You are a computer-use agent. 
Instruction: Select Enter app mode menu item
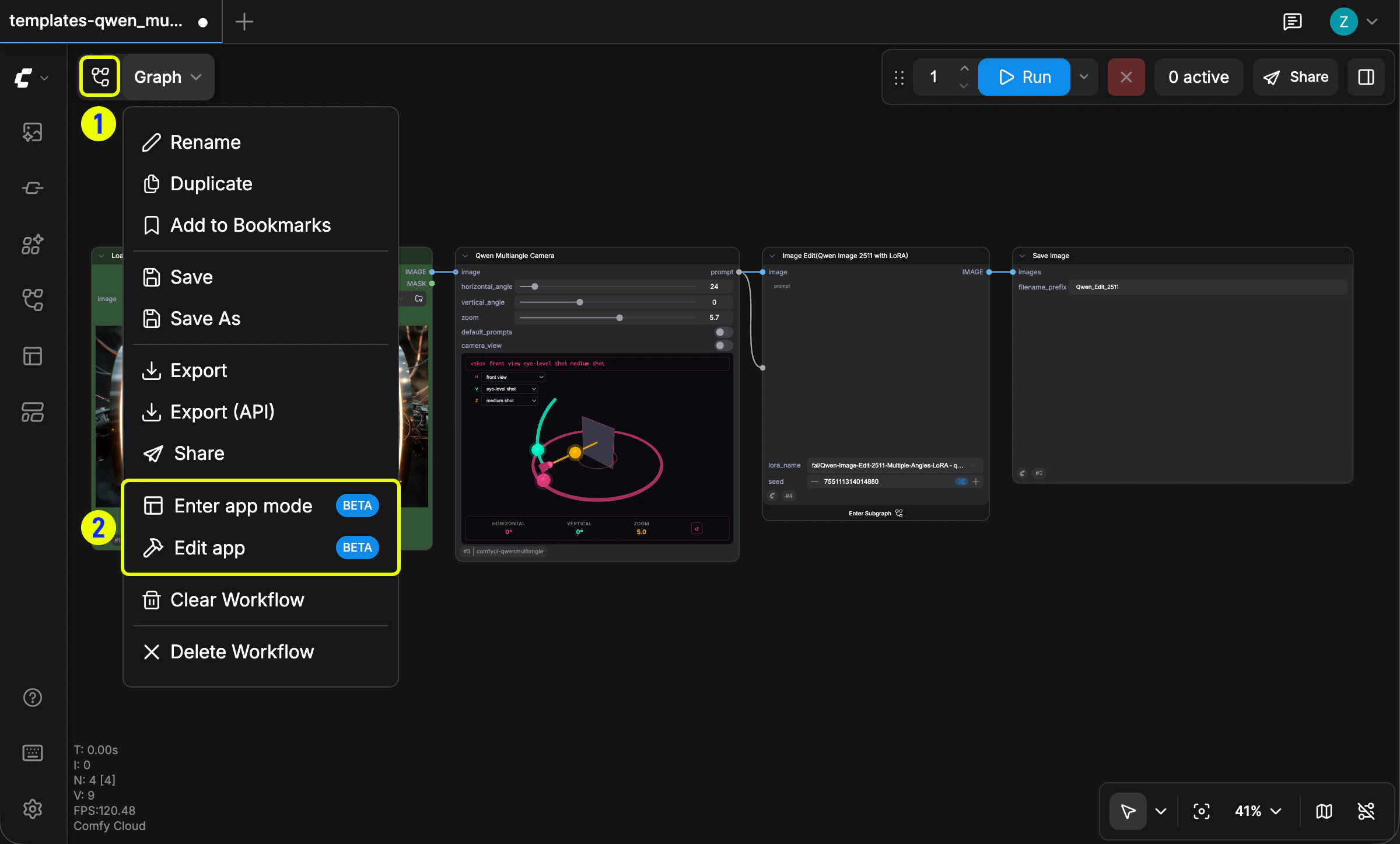(243, 505)
